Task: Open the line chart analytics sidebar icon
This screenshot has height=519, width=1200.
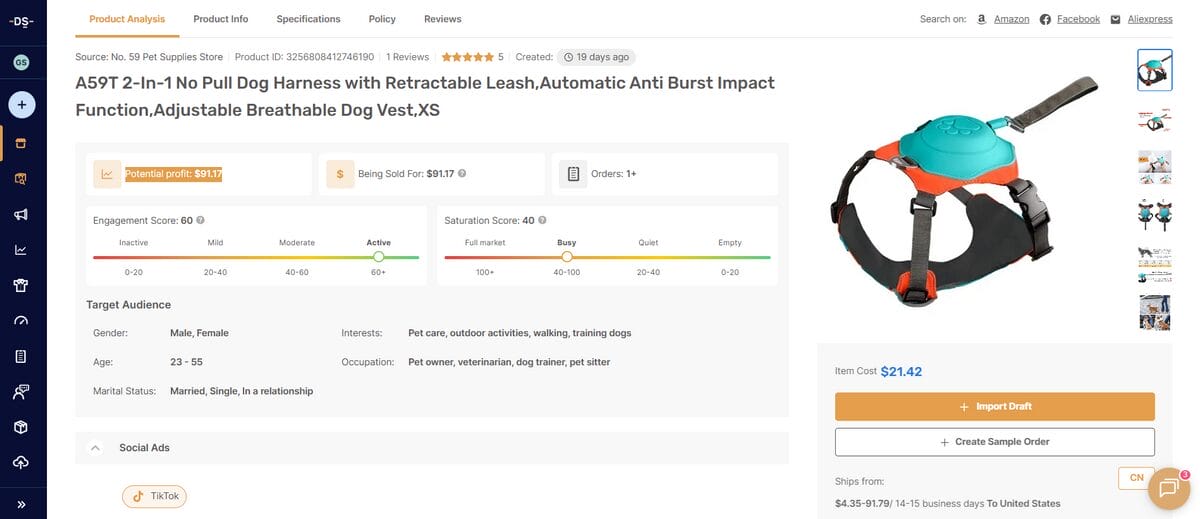Action: pyautogui.click(x=21, y=250)
